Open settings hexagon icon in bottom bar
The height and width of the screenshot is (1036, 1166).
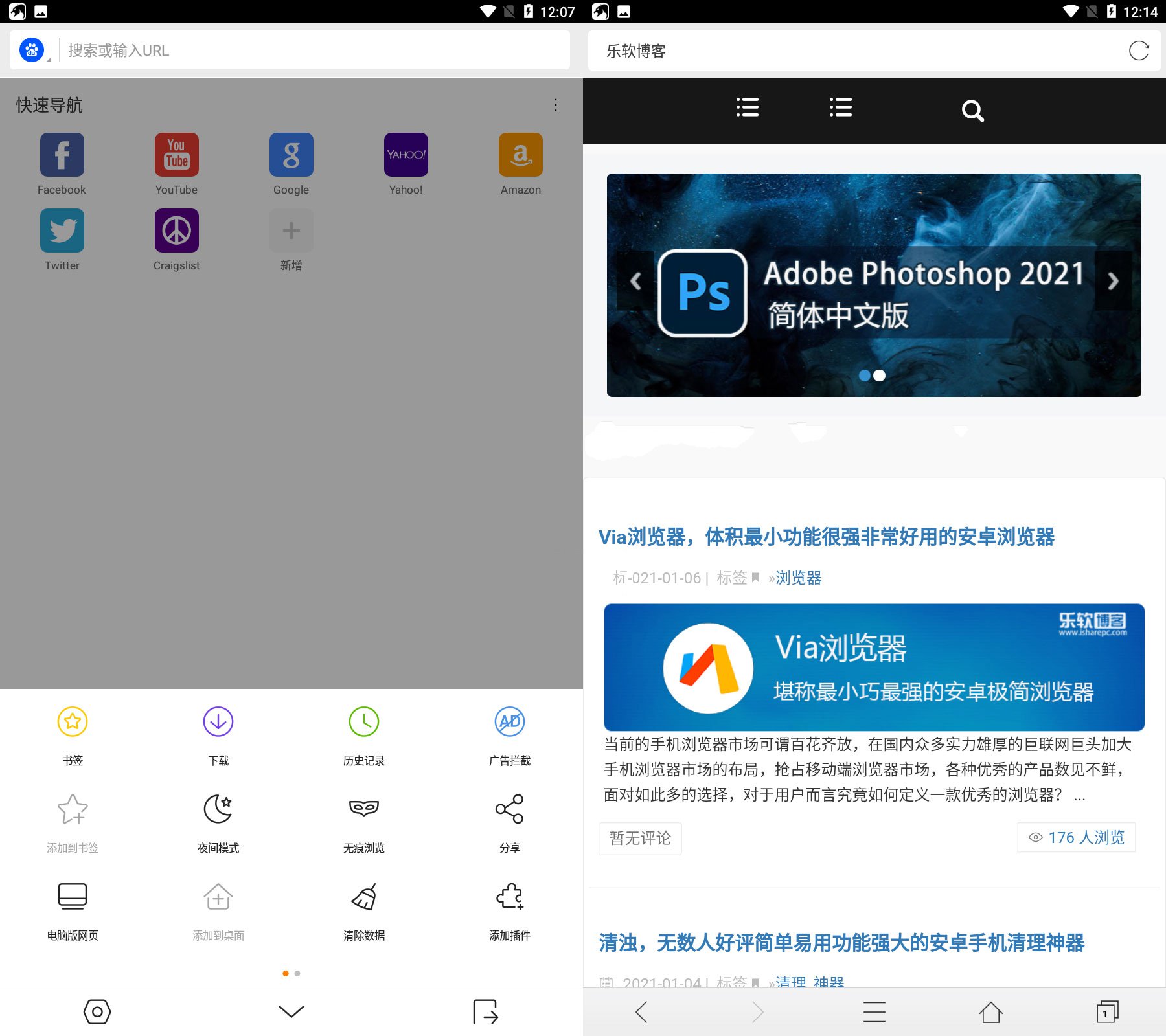tap(97, 1011)
